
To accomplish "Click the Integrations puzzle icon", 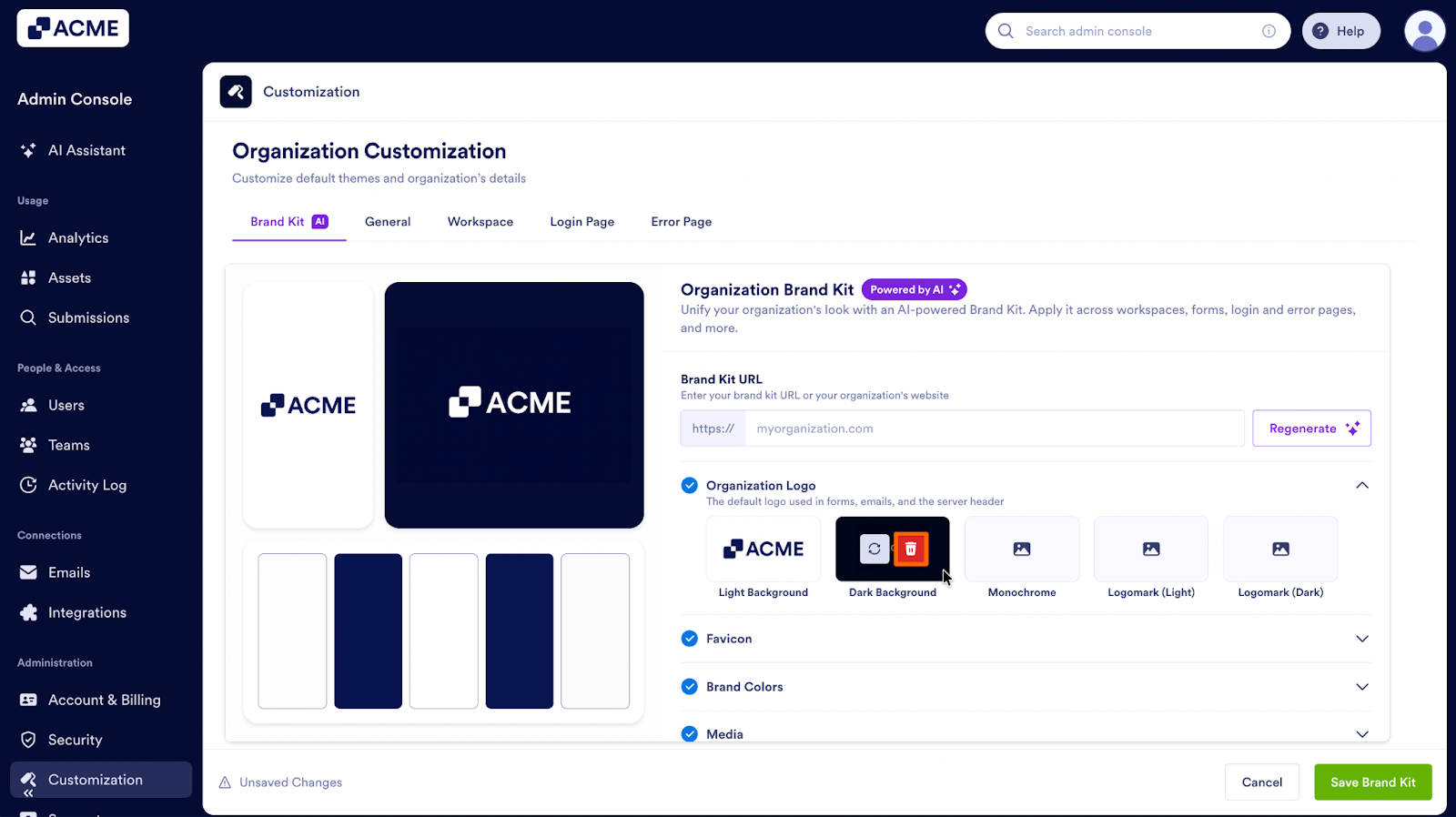I will pos(28,612).
